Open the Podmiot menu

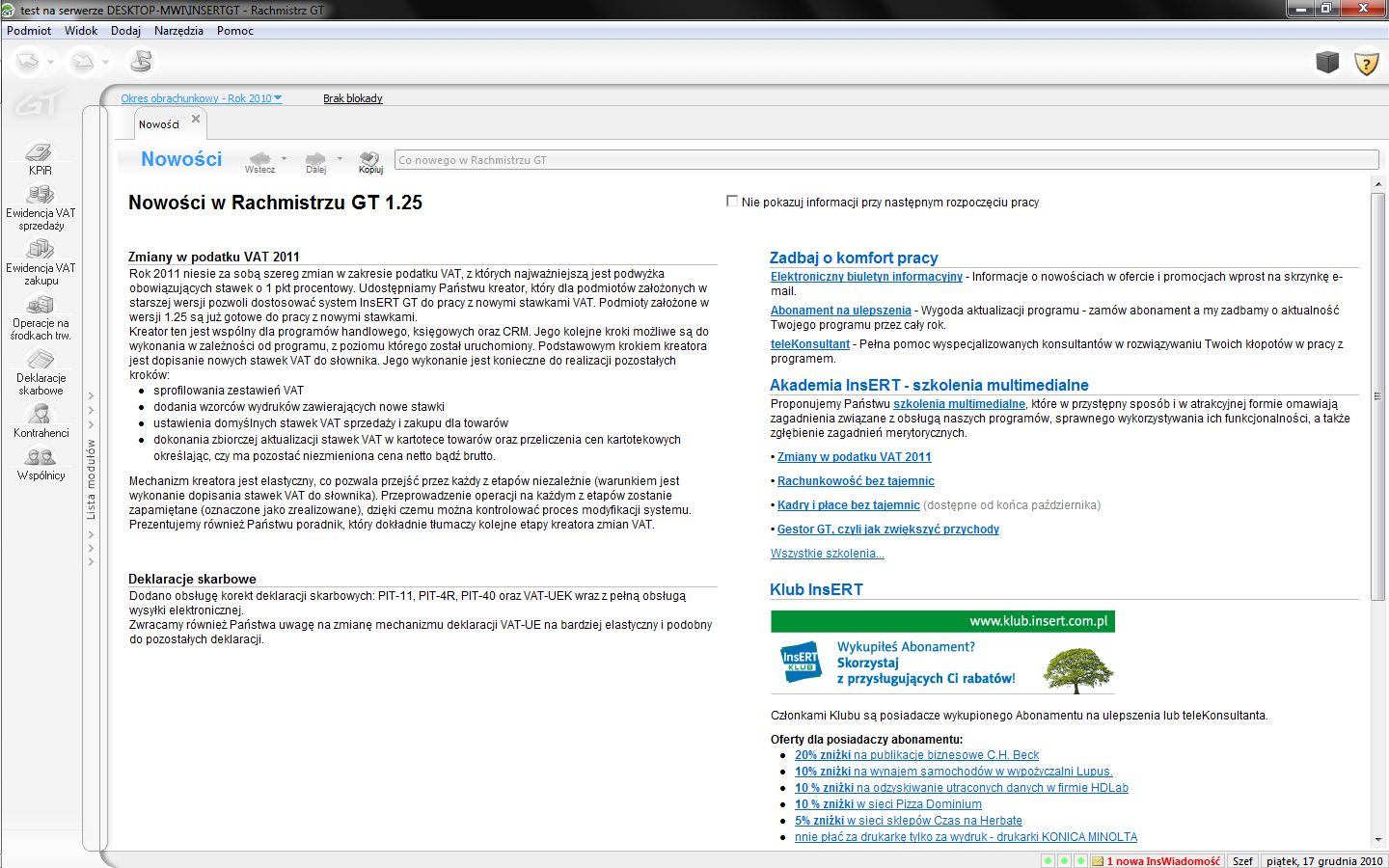(29, 30)
